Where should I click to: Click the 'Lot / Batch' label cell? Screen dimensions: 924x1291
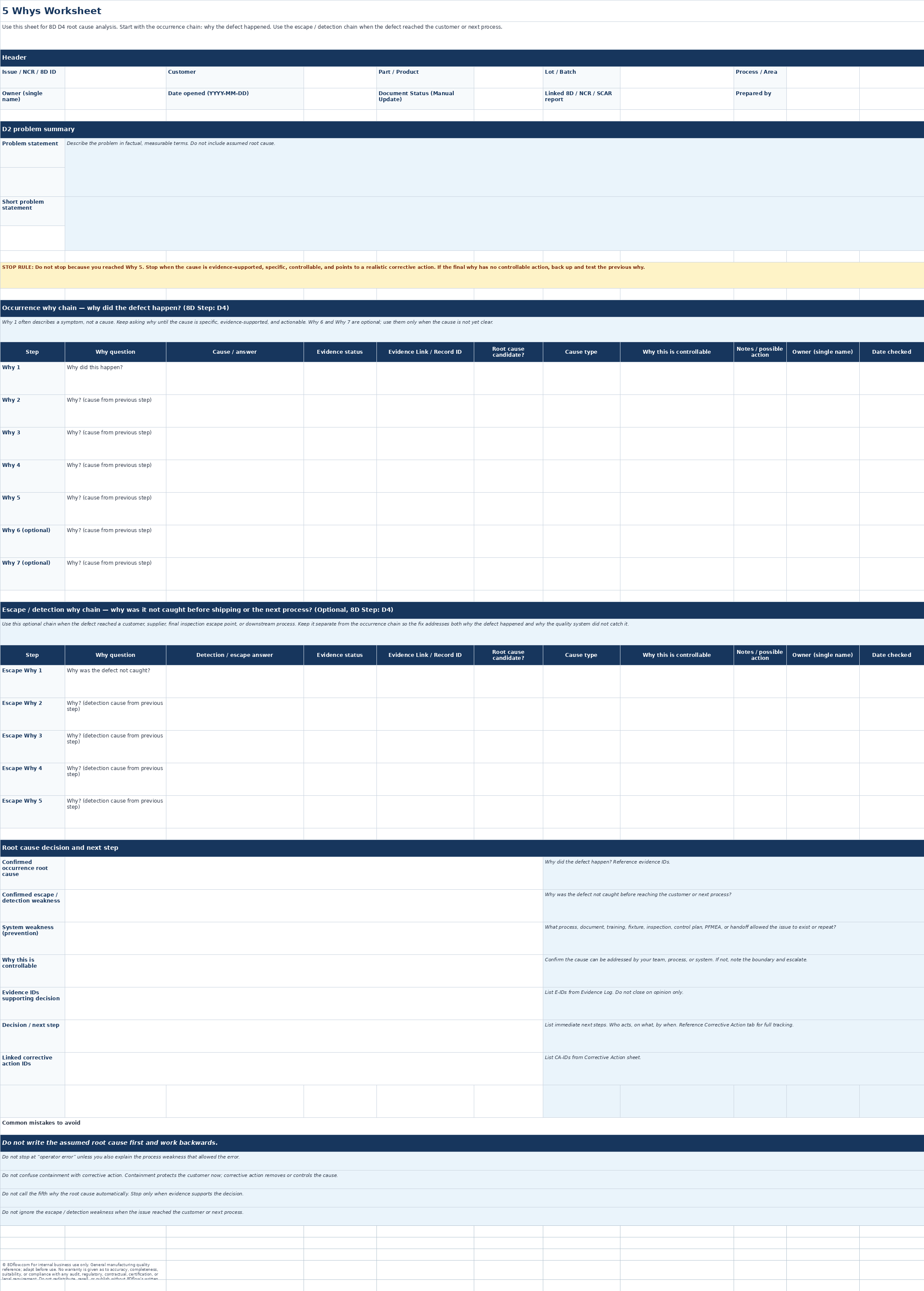(581, 77)
